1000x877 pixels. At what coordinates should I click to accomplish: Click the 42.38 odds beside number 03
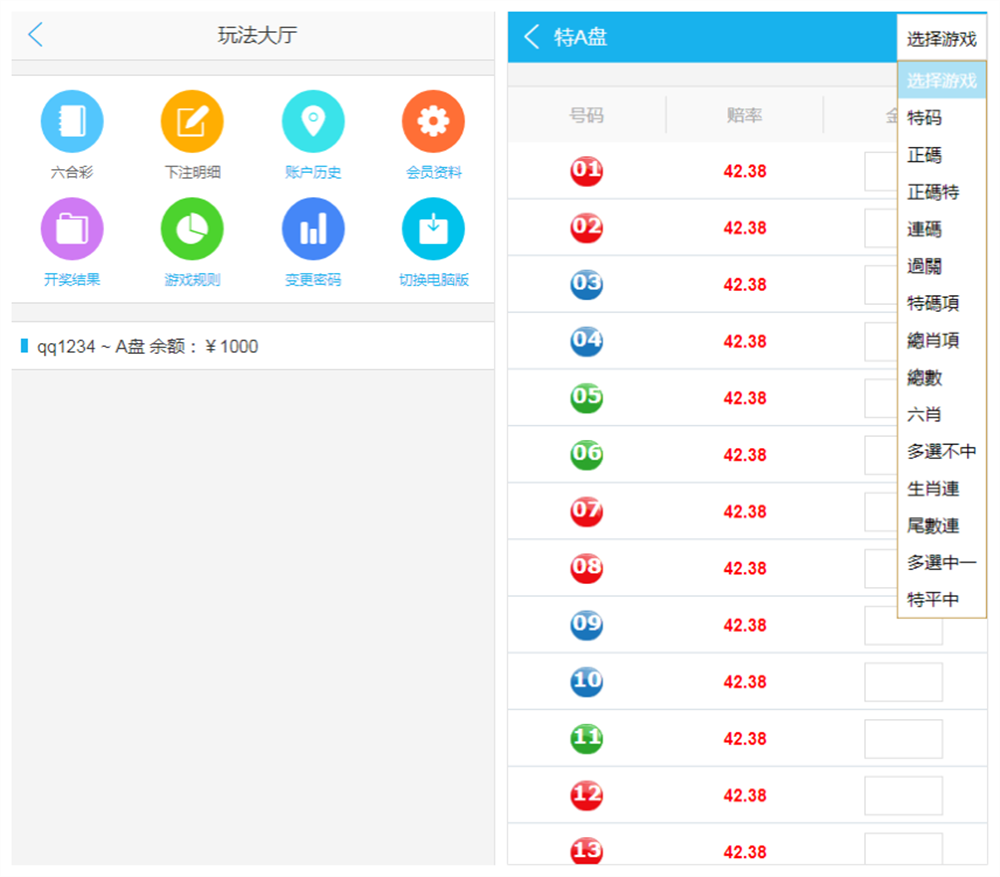click(744, 284)
